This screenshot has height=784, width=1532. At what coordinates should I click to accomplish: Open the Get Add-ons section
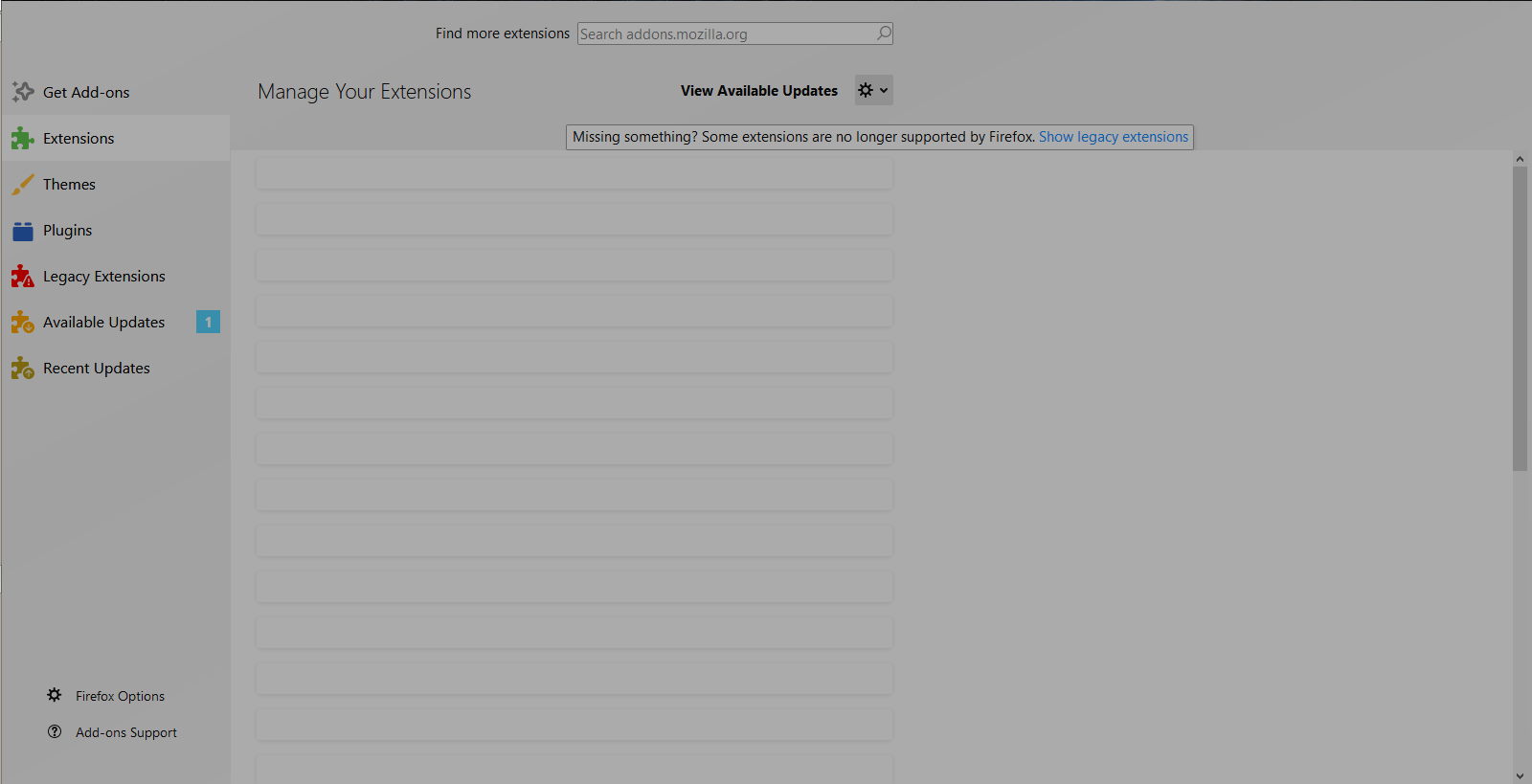[x=115, y=92]
